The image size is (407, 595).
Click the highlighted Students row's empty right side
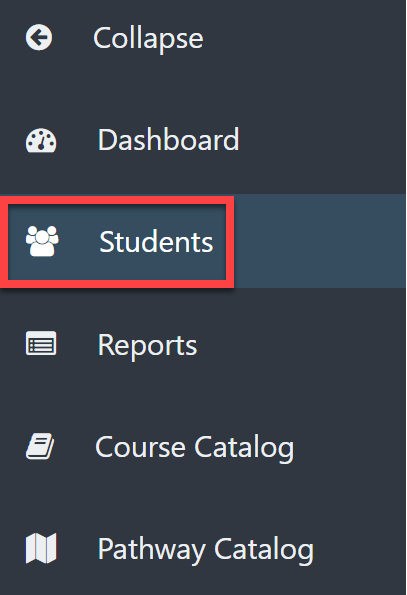tap(319, 241)
